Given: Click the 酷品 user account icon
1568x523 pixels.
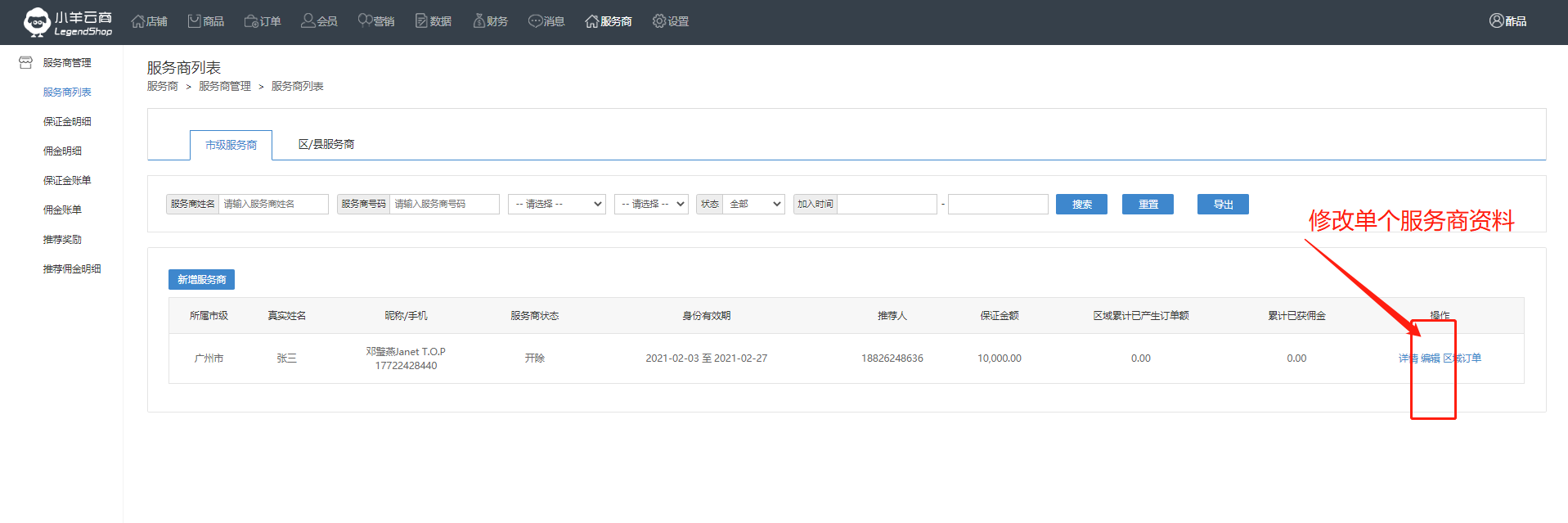Looking at the screenshot, I should [1497, 21].
